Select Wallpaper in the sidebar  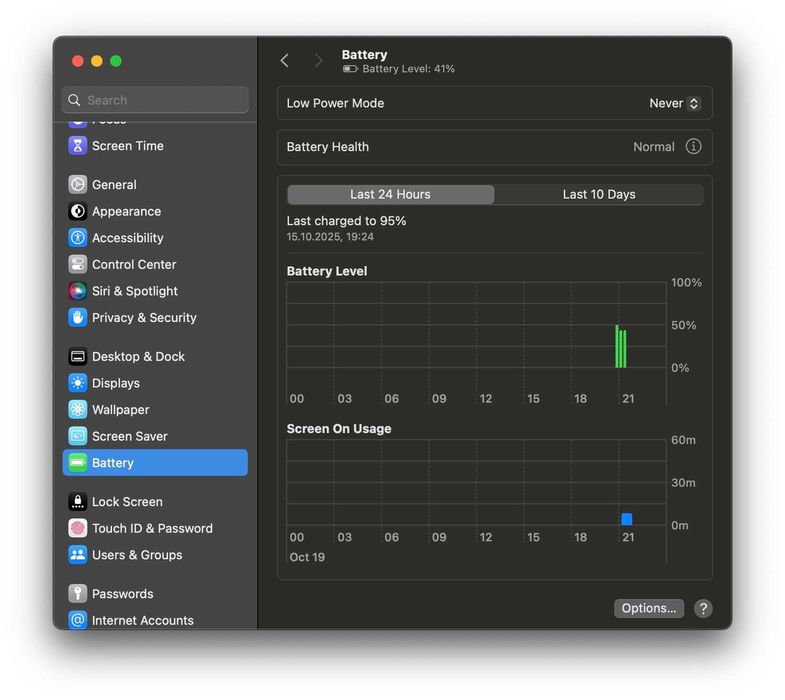point(155,410)
